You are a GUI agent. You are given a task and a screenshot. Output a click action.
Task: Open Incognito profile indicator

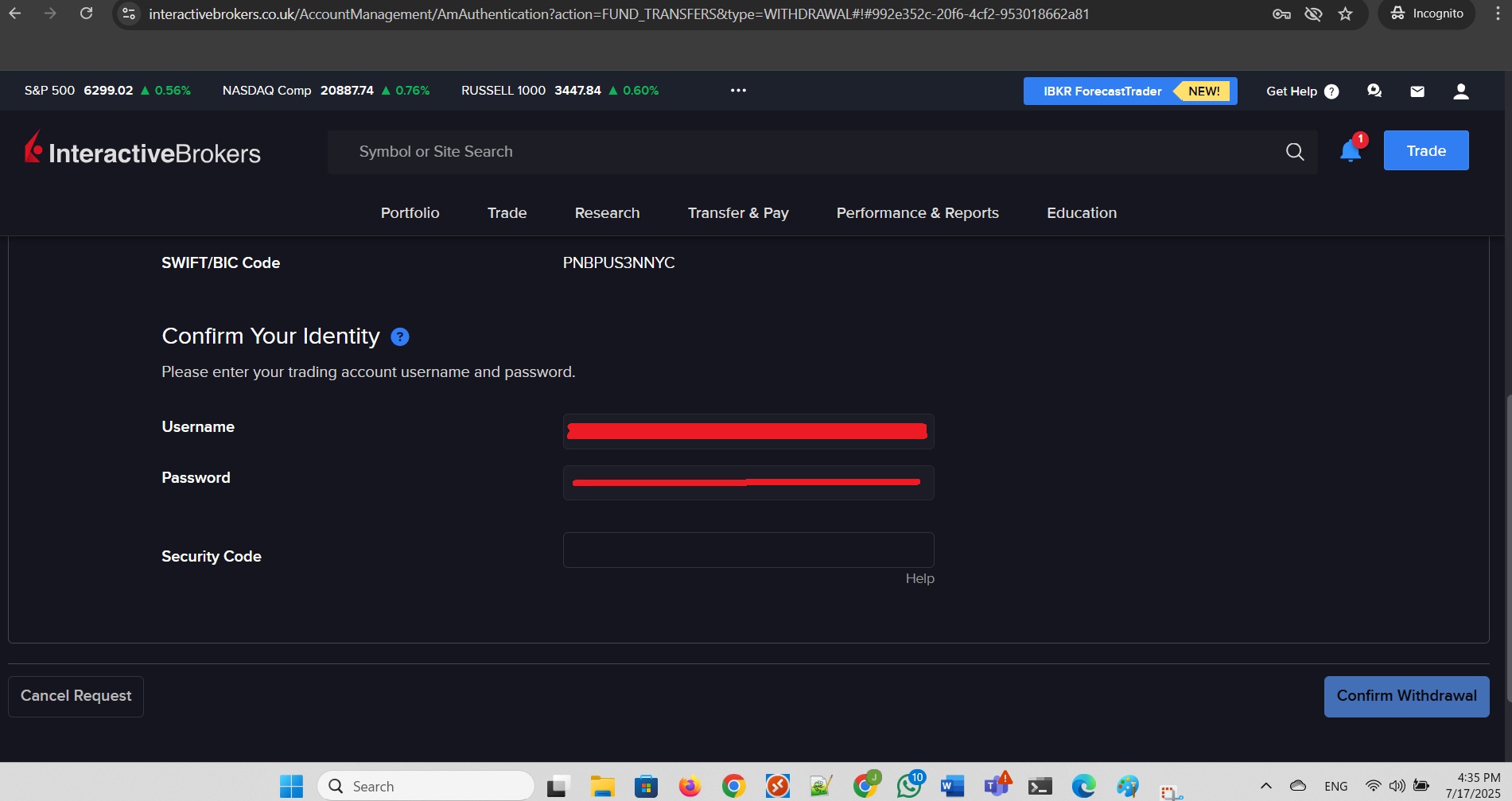tap(1427, 14)
